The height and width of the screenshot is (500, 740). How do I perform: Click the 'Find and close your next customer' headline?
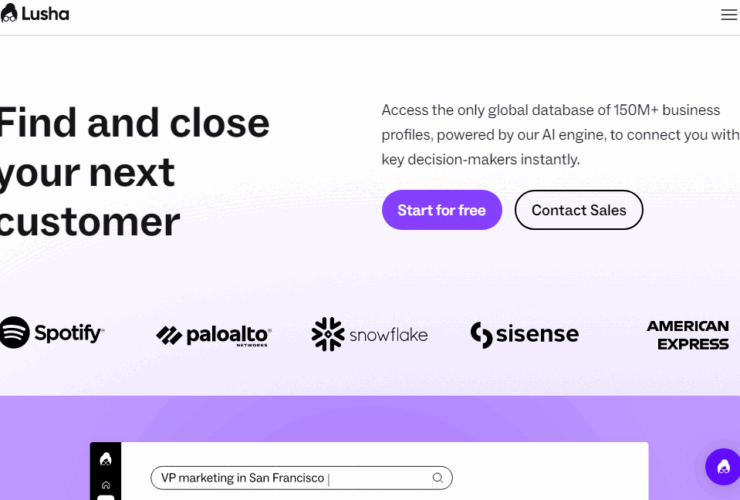(x=135, y=172)
